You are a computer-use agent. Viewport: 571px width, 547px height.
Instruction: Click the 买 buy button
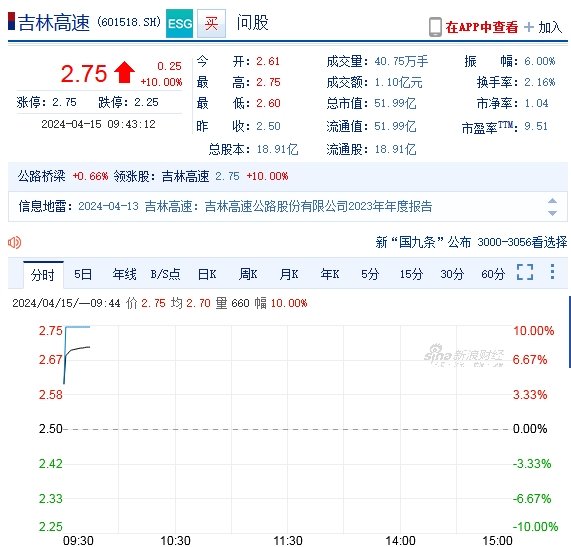[211, 24]
